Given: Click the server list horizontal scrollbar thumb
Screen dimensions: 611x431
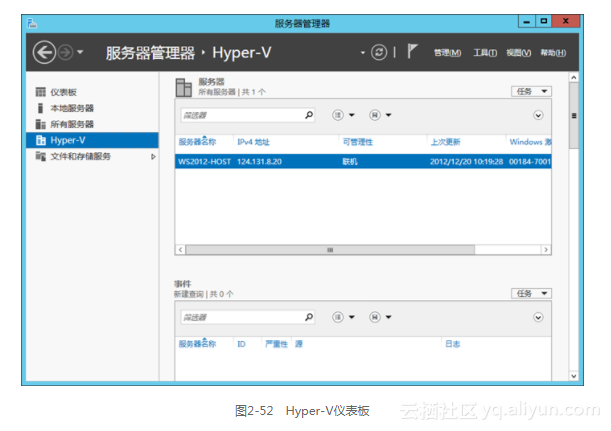Looking at the screenshot, I should point(330,250).
